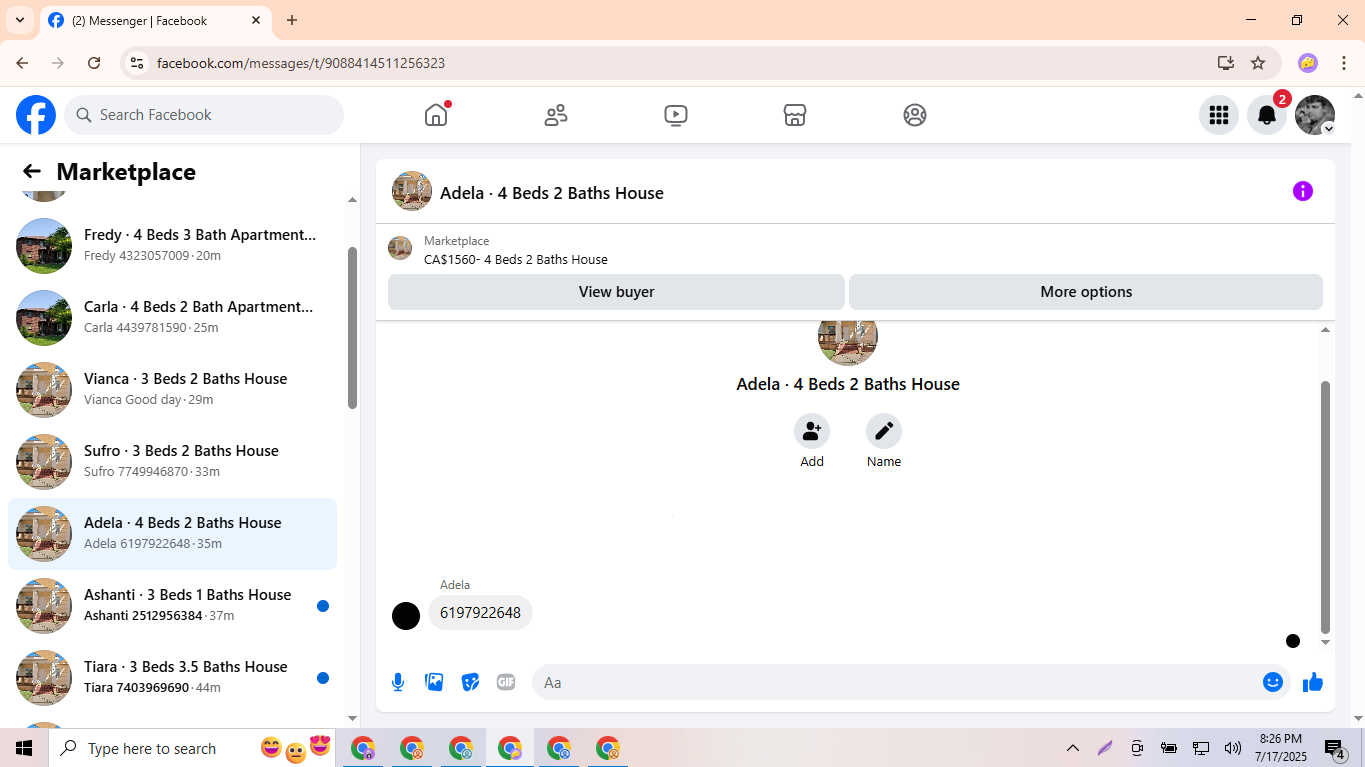Open the emoji picker smiley icon
The height and width of the screenshot is (767, 1365).
(1272, 682)
